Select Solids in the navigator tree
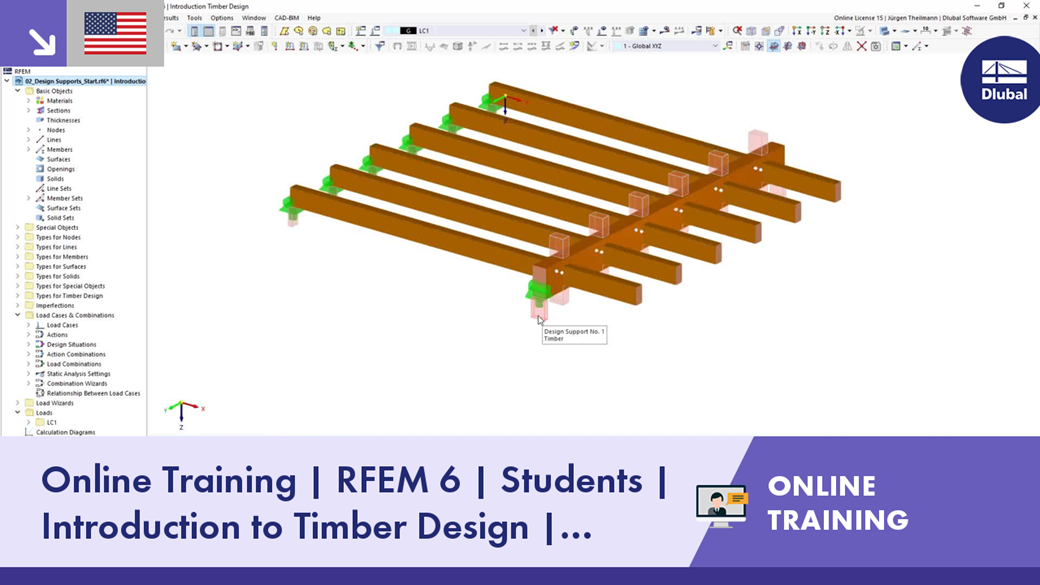Screen dimensions: 1040x585 point(55,179)
